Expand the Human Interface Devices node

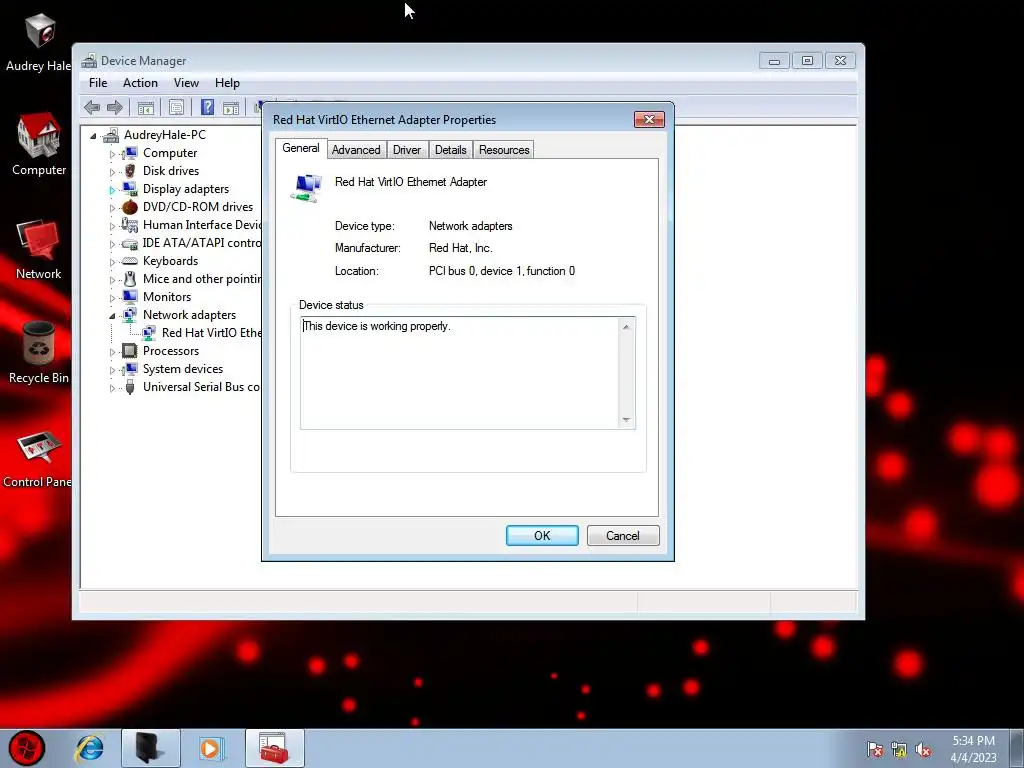[x=112, y=225]
